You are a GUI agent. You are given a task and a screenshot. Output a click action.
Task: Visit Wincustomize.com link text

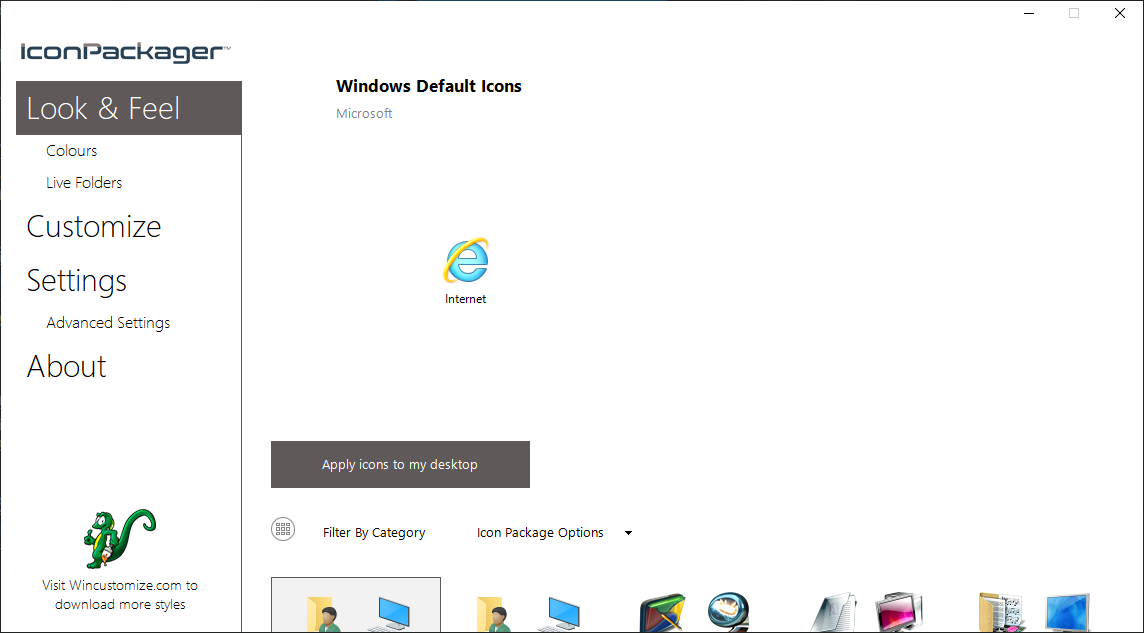pyautogui.click(x=120, y=595)
